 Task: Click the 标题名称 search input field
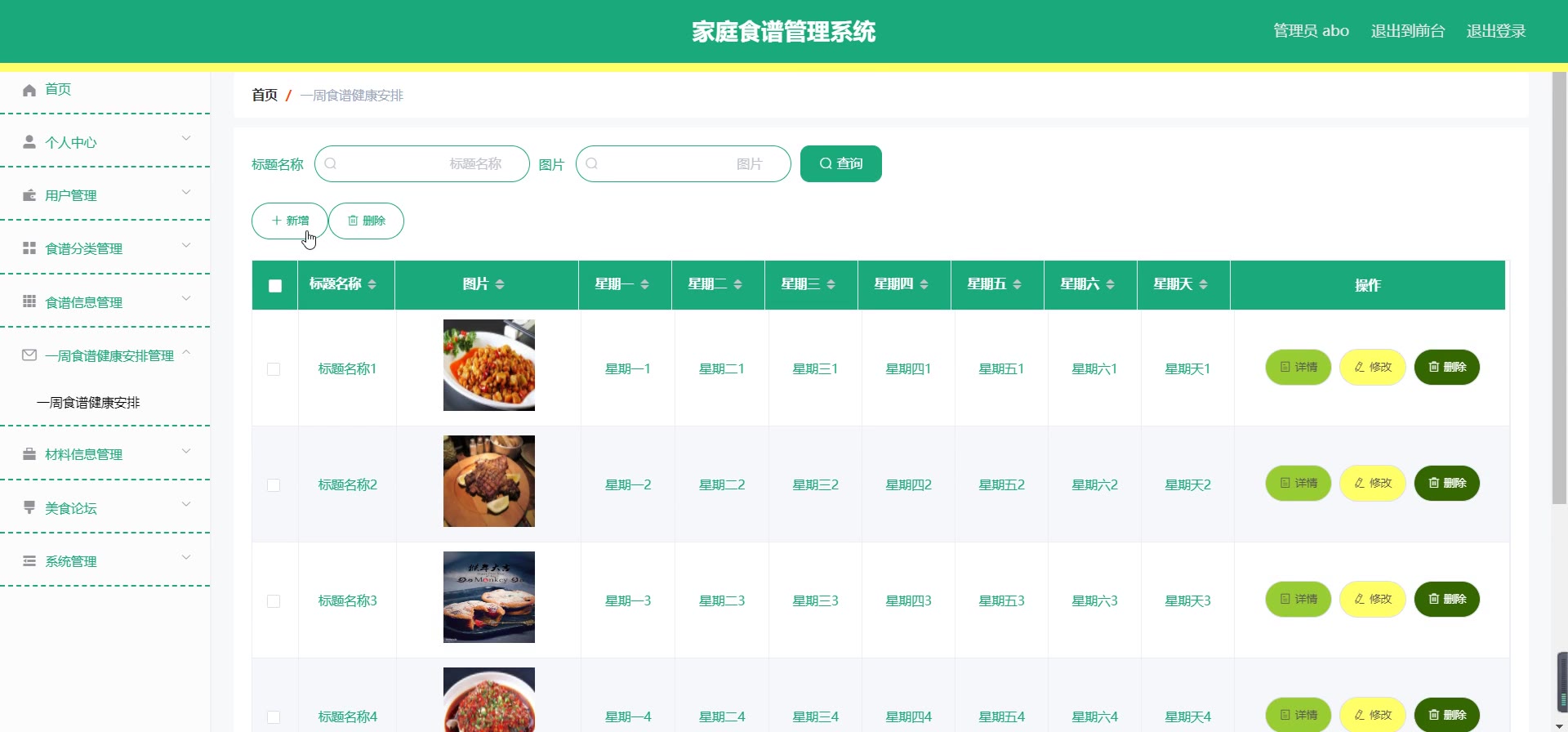[422, 163]
